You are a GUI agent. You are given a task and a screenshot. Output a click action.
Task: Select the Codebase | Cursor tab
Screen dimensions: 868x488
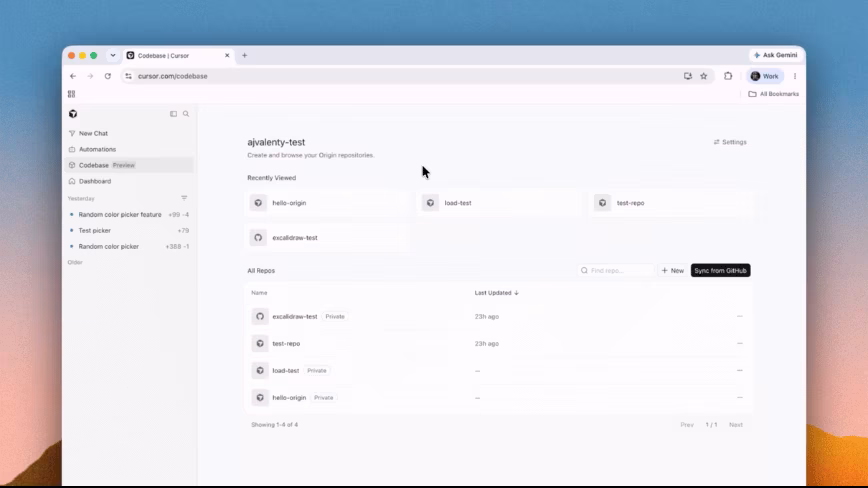[177, 55]
